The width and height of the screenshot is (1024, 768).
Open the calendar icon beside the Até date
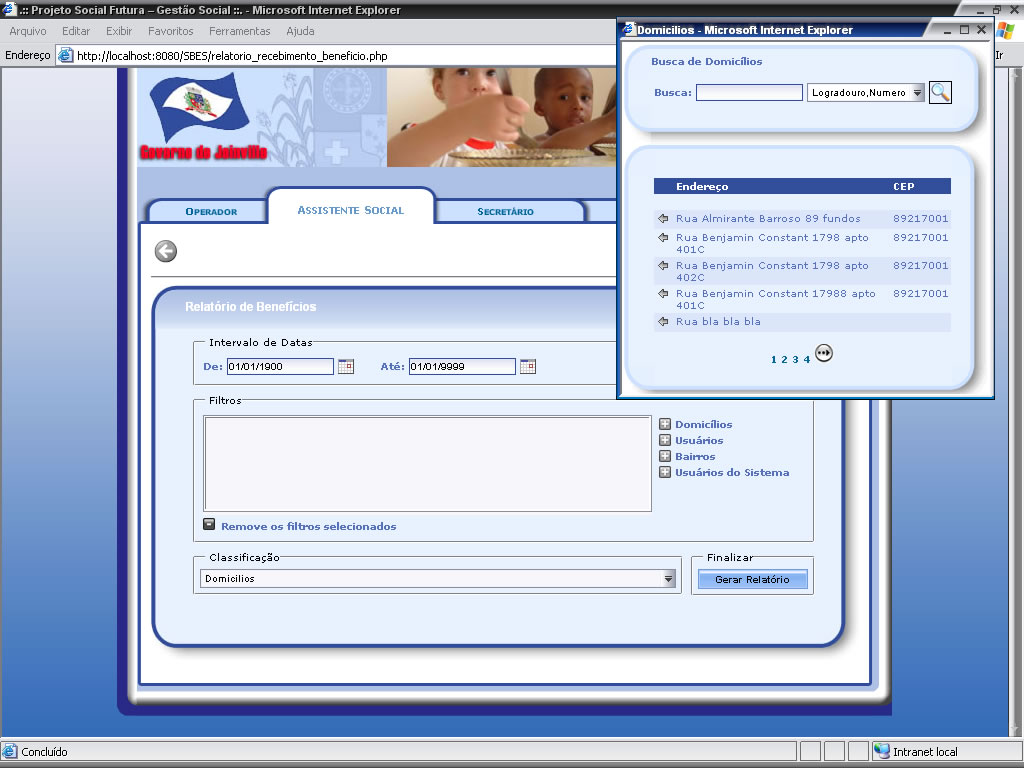tap(528, 366)
